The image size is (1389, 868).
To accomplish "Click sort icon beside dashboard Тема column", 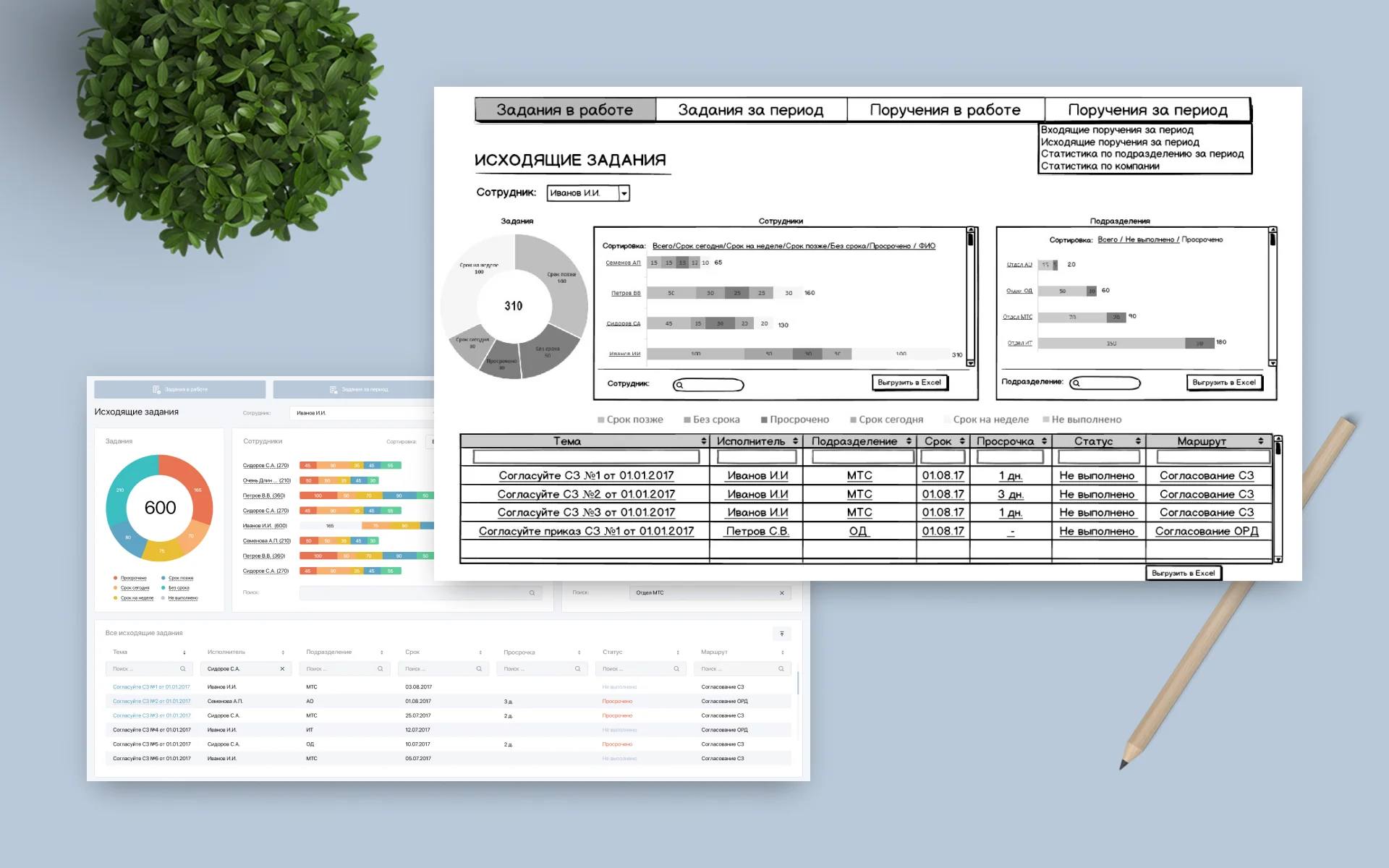I will (x=184, y=652).
